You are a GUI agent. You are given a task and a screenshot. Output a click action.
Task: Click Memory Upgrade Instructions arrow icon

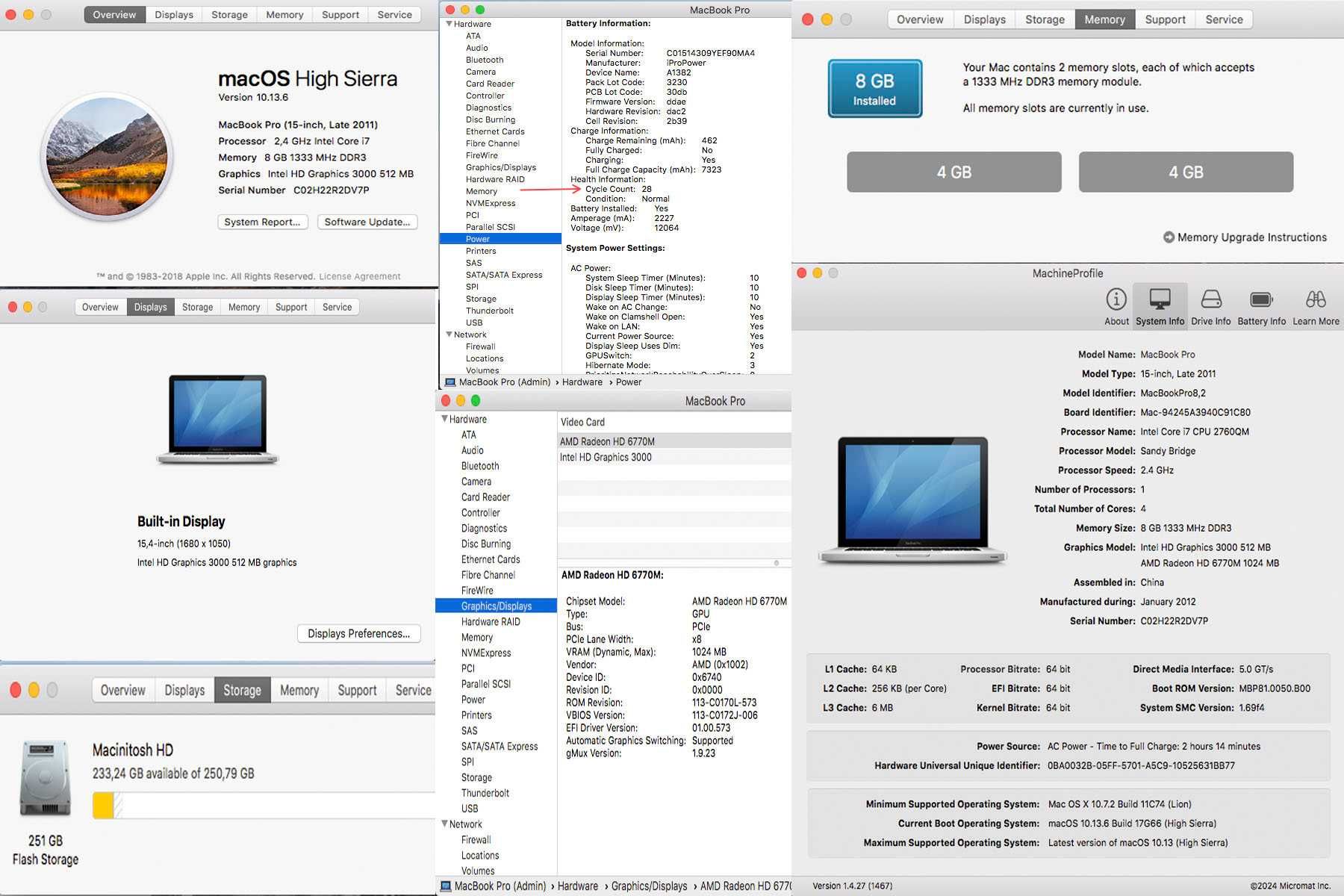(x=1169, y=237)
